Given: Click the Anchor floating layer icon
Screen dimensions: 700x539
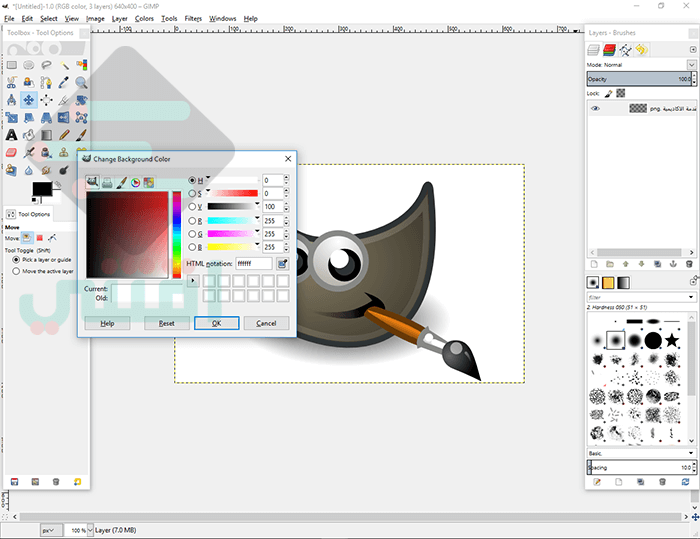Looking at the screenshot, I should click(673, 264).
